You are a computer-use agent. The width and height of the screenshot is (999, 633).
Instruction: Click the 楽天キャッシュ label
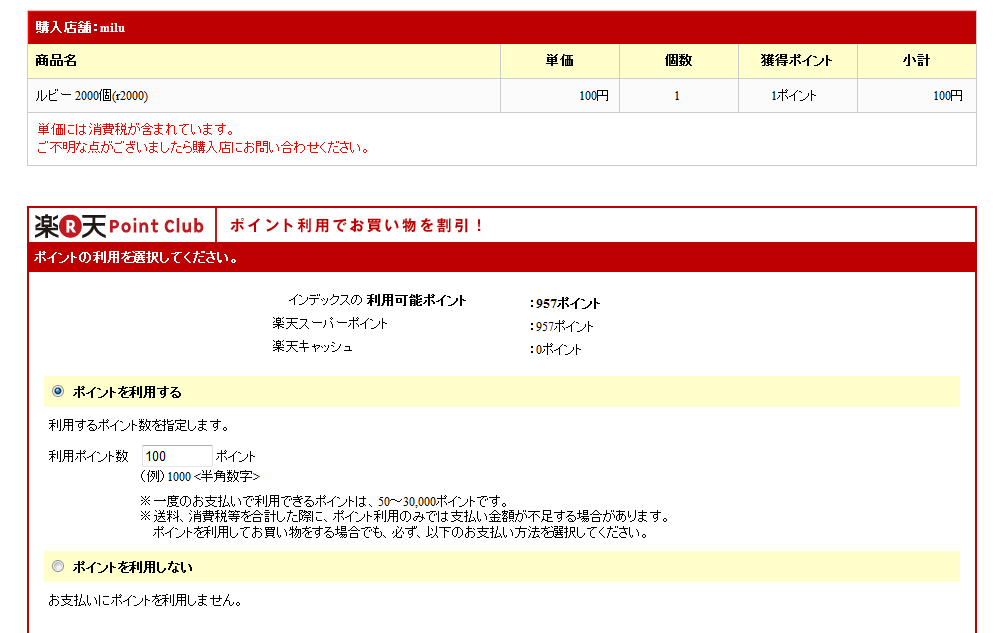pos(312,347)
